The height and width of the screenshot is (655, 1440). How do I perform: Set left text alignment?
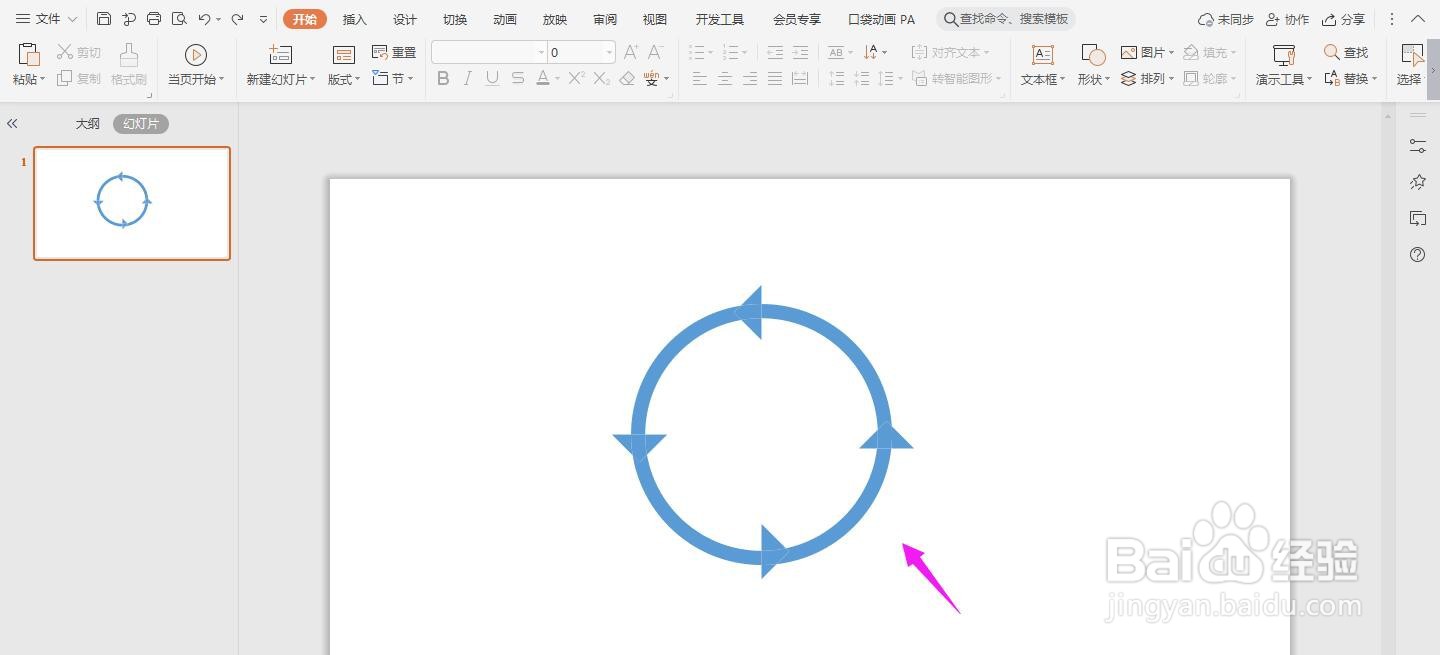(x=700, y=78)
